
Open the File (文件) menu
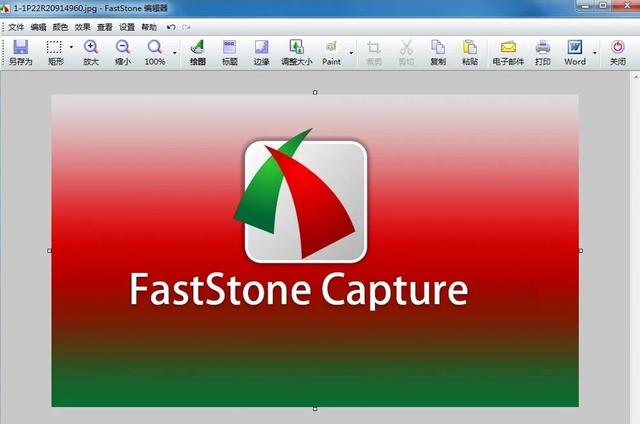pyautogui.click(x=16, y=27)
